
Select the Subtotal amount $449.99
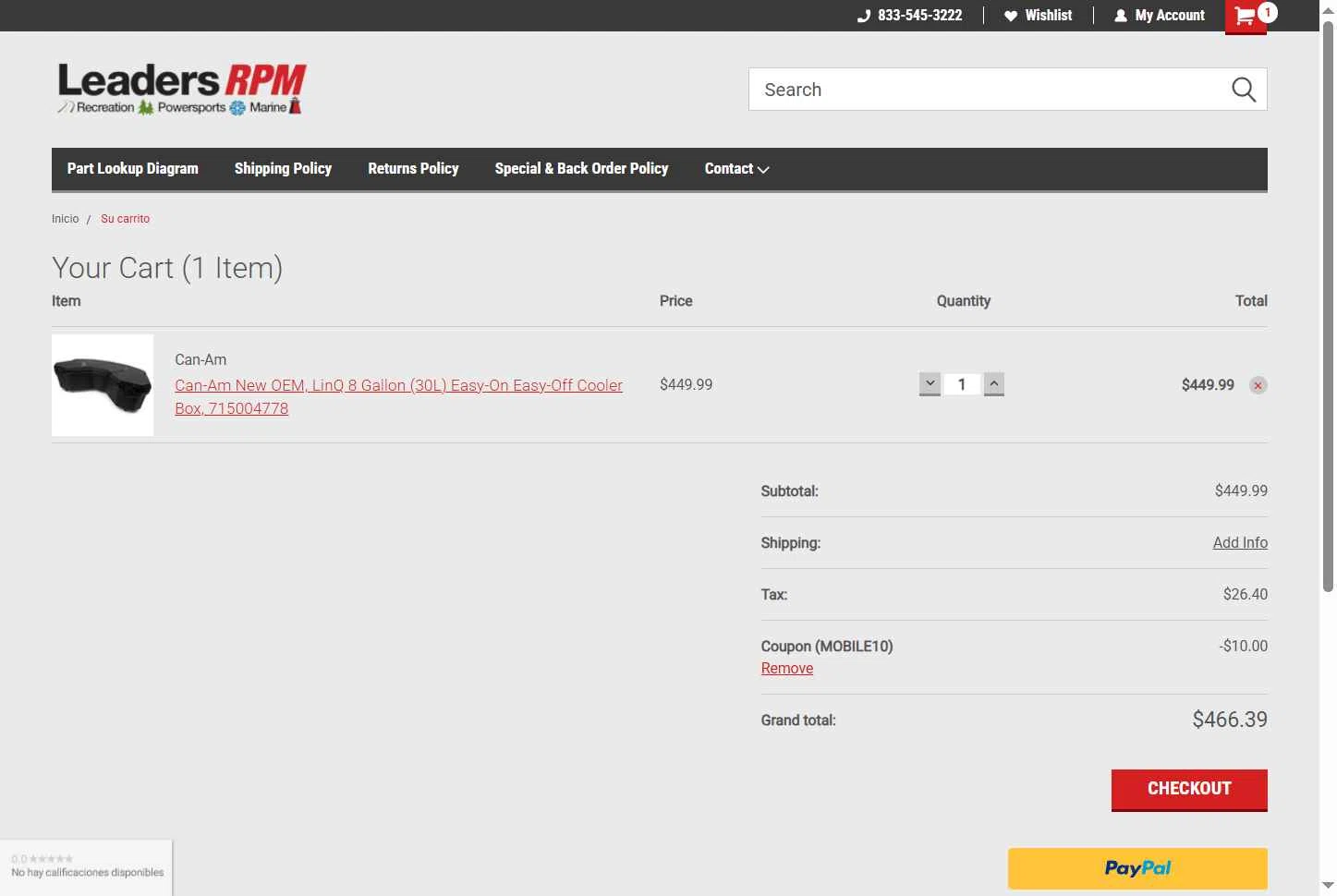point(1241,490)
